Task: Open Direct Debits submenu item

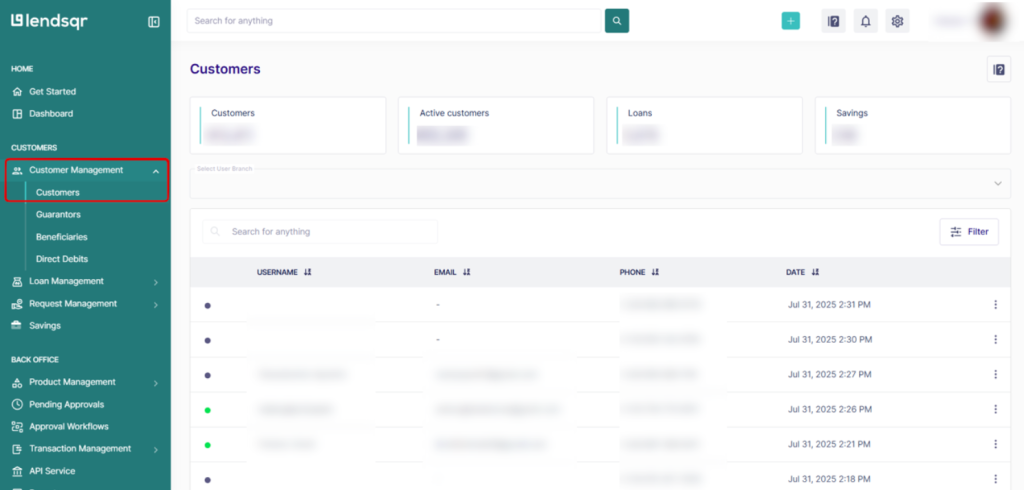Action: [62, 259]
